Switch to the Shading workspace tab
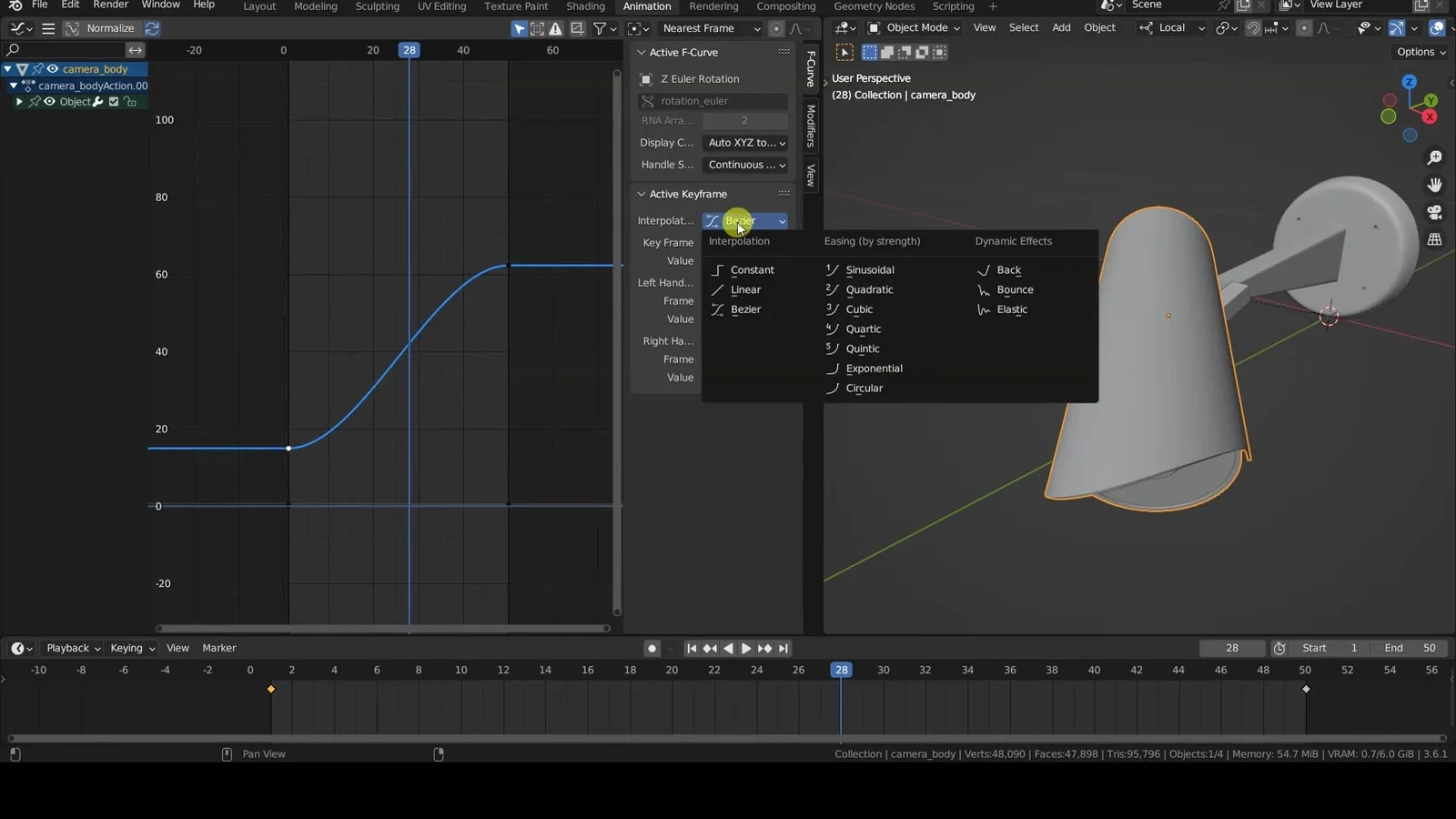The height and width of the screenshot is (819, 1456). pos(585,6)
